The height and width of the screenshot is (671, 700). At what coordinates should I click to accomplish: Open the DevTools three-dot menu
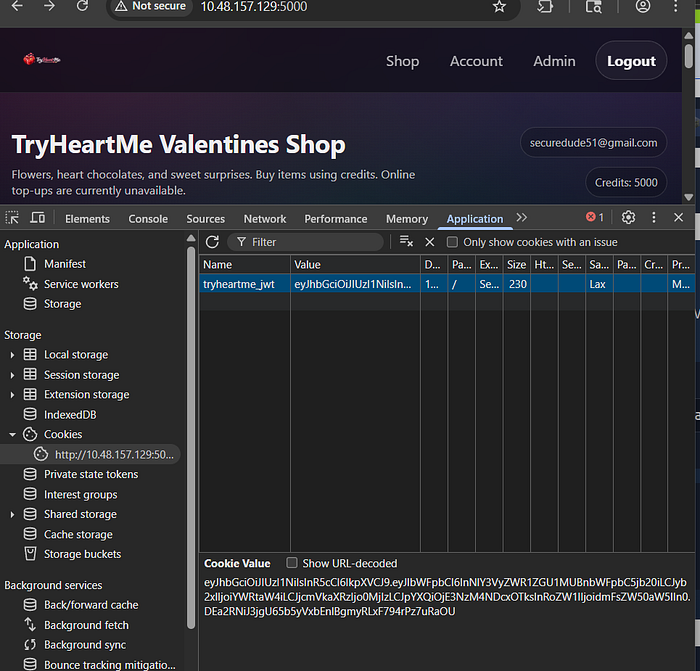point(654,217)
